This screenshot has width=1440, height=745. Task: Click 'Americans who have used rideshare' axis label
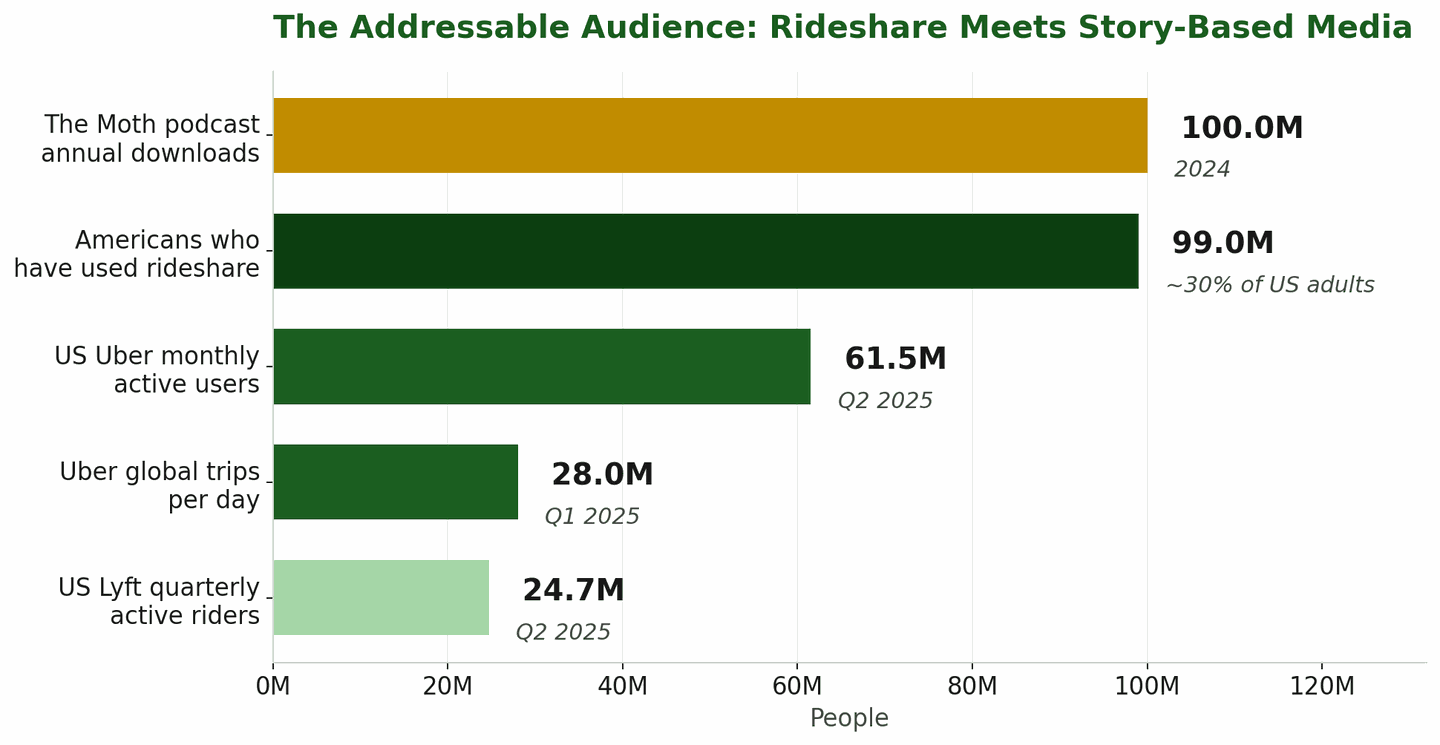(136, 255)
